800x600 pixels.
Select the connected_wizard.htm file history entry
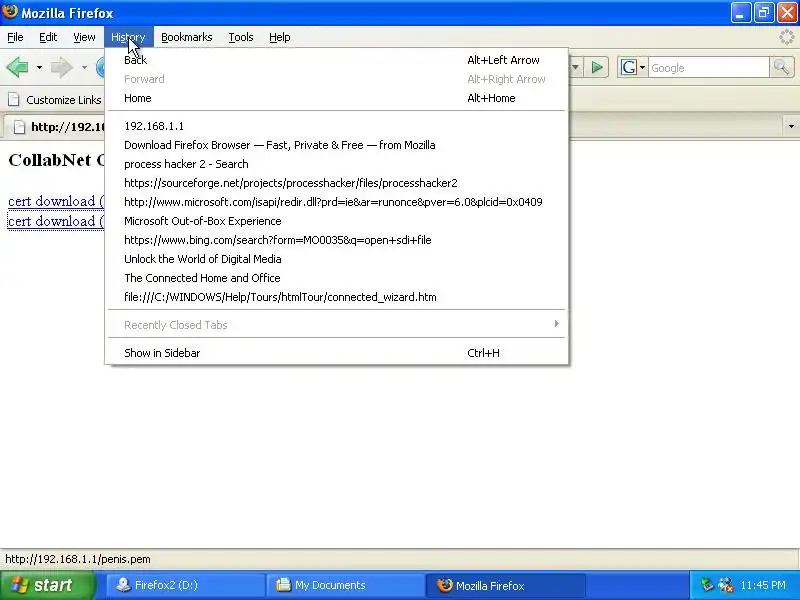[x=337, y=297]
